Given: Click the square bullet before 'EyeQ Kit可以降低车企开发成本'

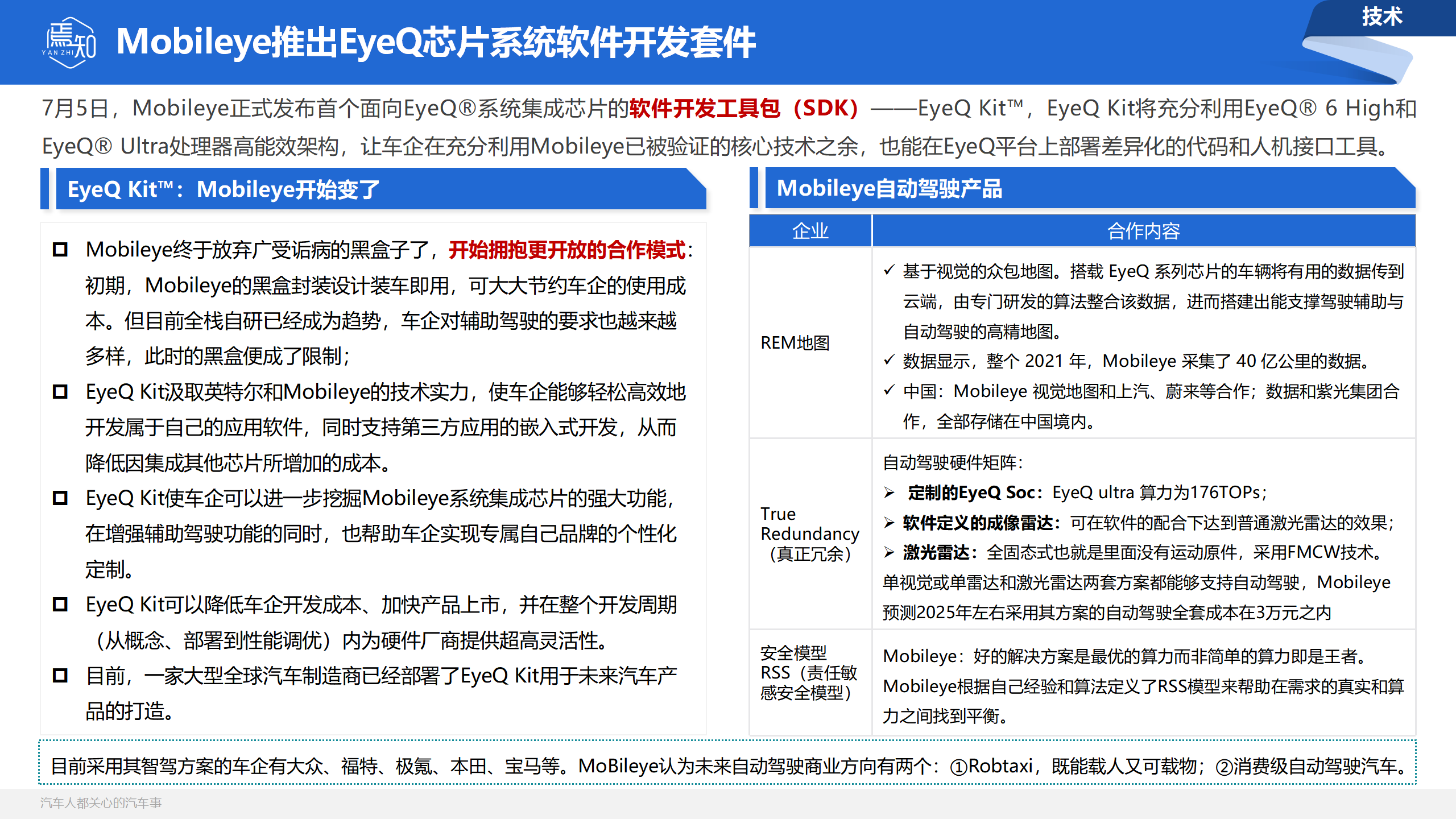Looking at the screenshot, I should click(x=60, y=605).
